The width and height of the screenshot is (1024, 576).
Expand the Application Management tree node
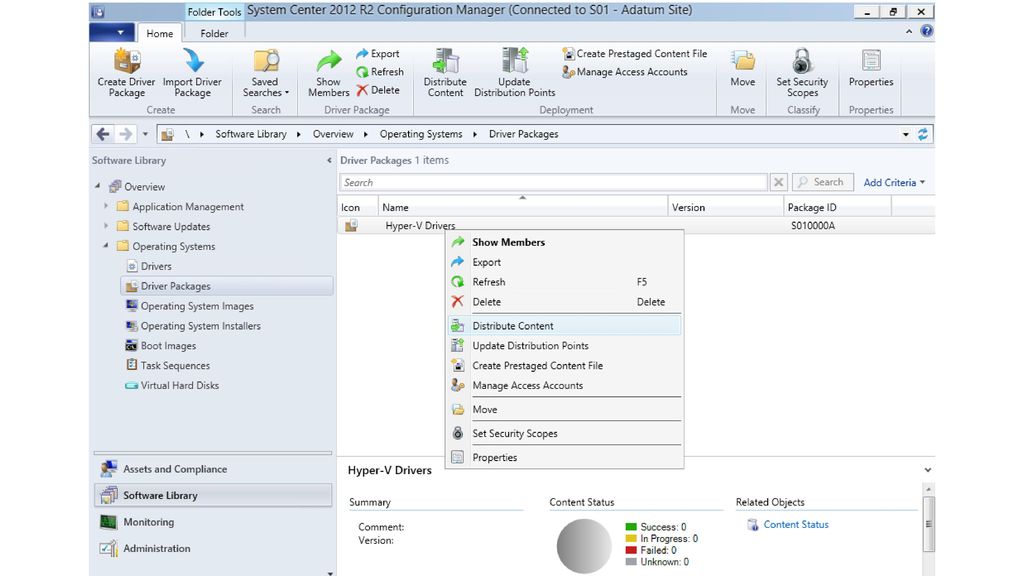click(106, 206)
